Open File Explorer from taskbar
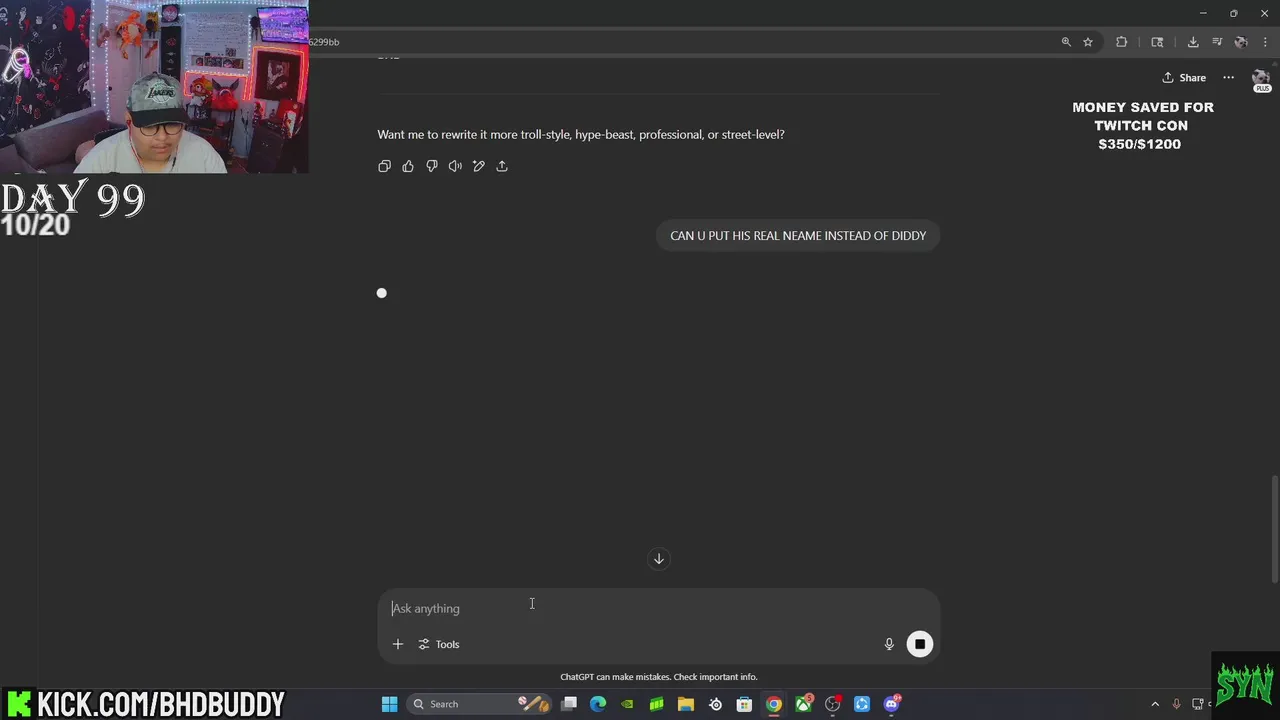 [x=686, y=704]
